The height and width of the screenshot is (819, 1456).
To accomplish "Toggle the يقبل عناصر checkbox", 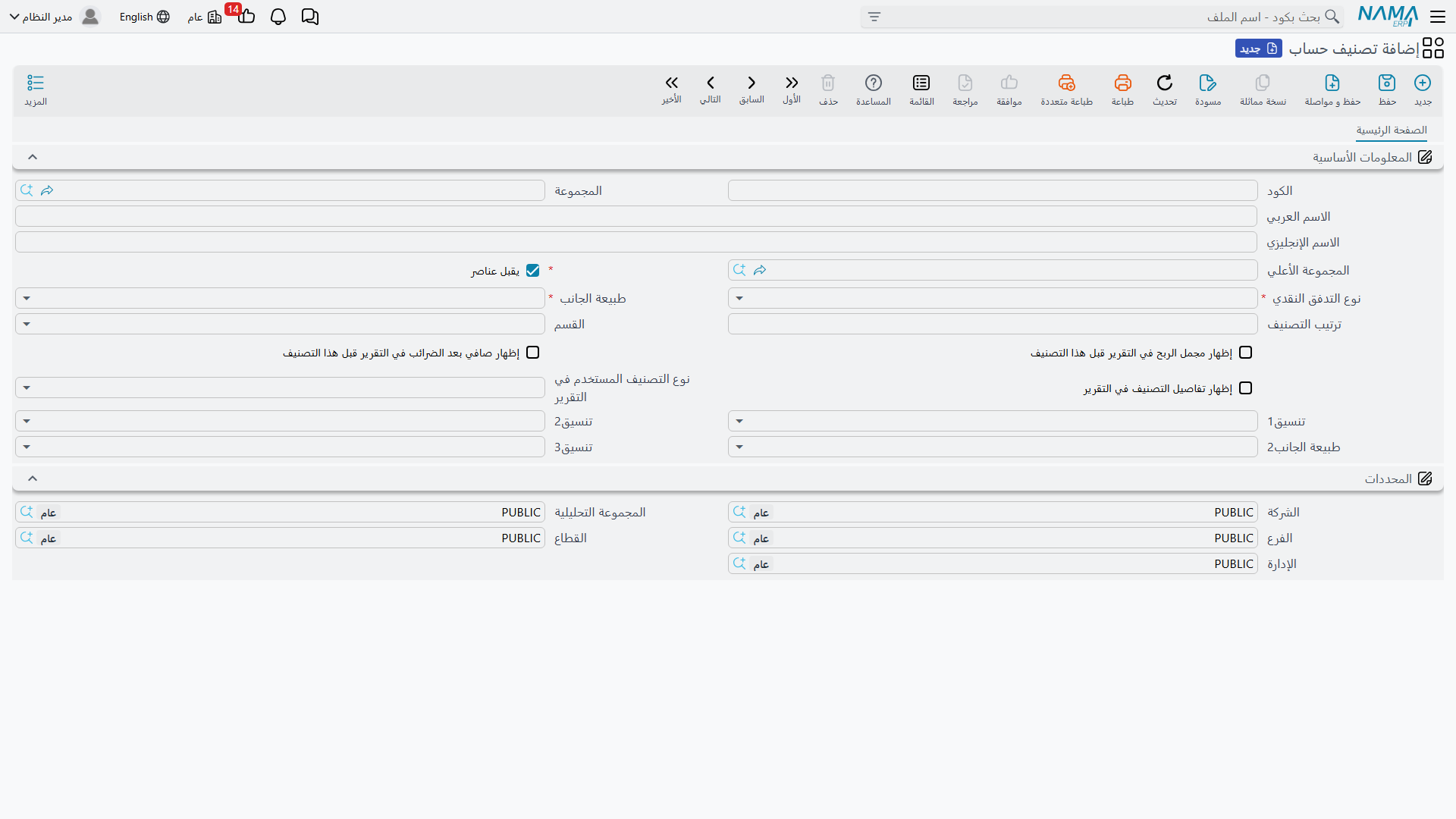I will coord(533,271).
